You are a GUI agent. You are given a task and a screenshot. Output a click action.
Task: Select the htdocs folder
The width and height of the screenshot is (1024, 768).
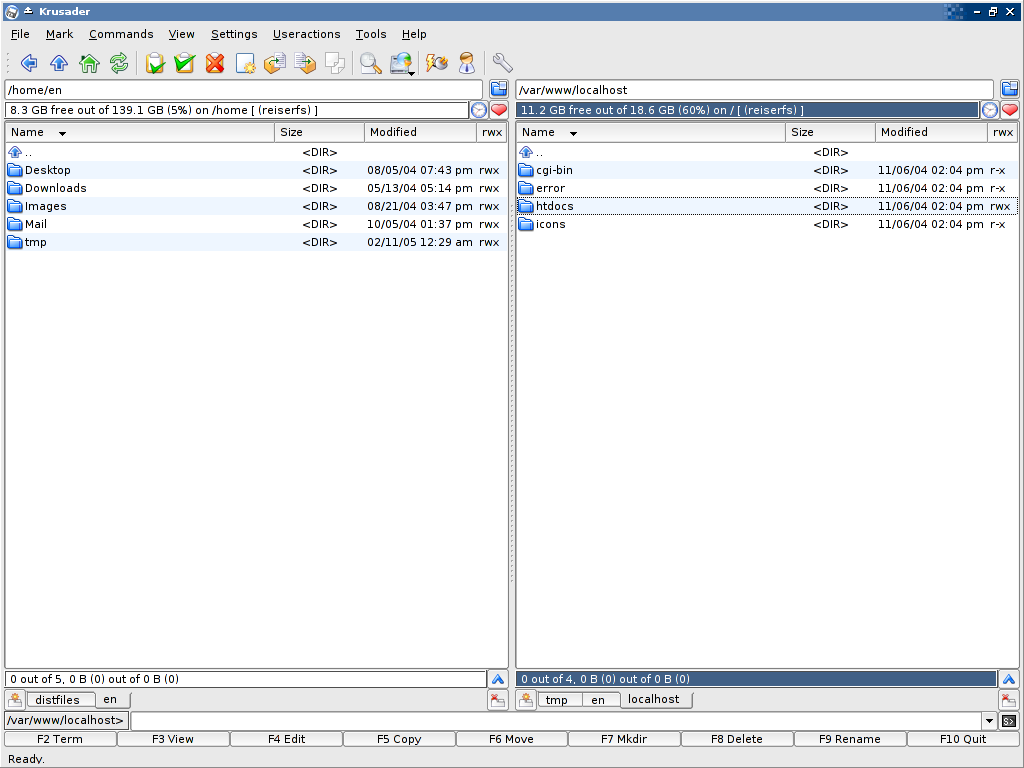click(x=767, y=206)
